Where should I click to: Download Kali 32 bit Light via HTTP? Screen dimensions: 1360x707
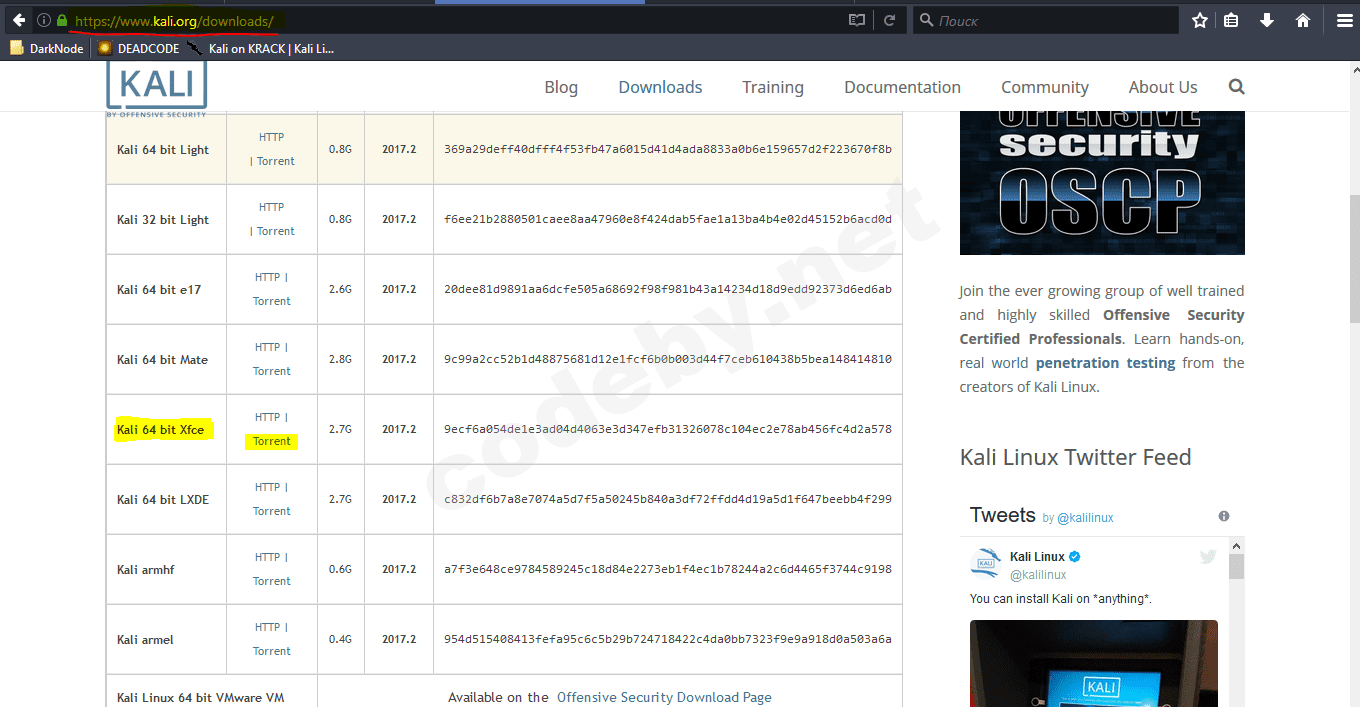pos(271,207)
